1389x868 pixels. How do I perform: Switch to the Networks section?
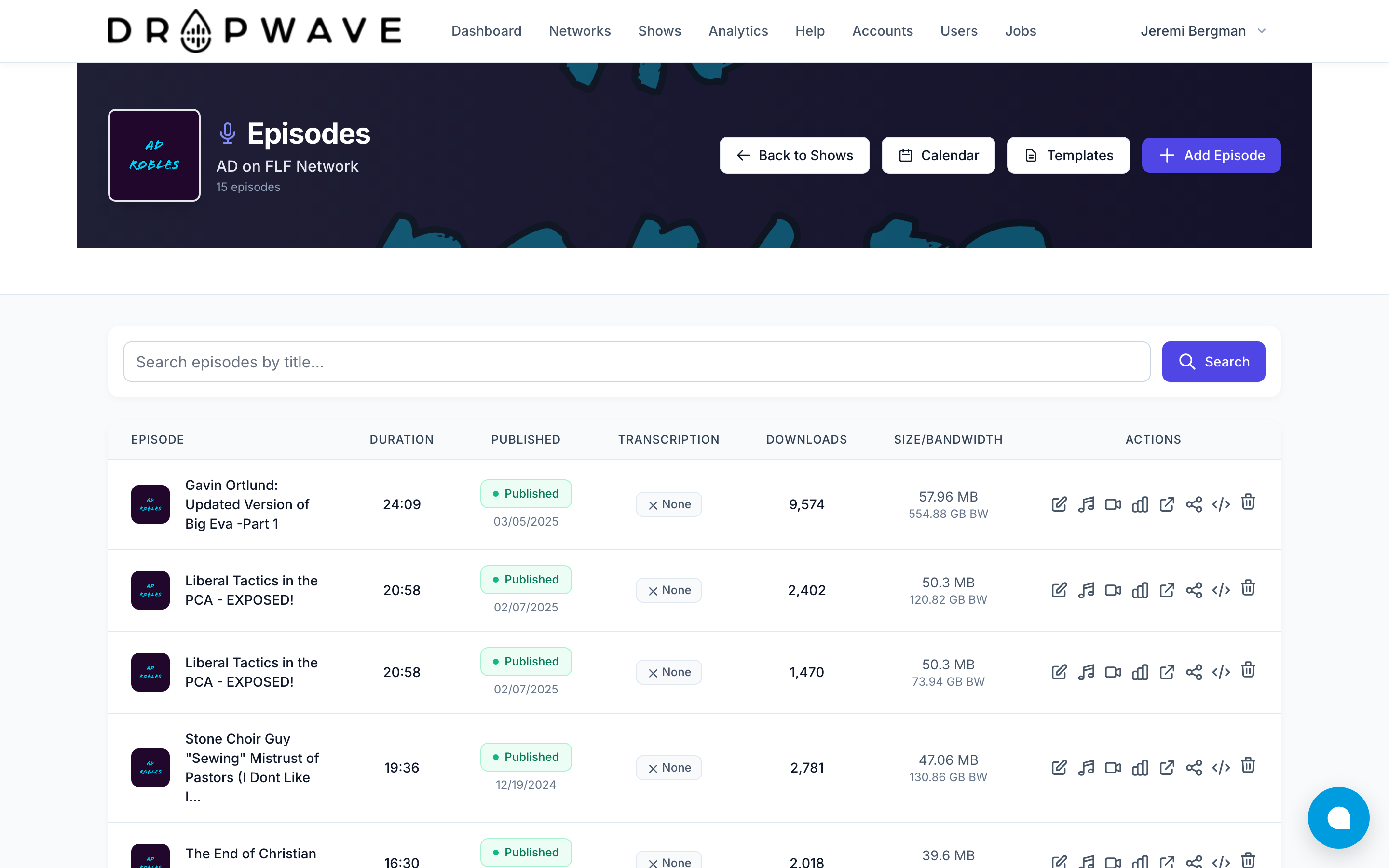[x=580, y=30]
